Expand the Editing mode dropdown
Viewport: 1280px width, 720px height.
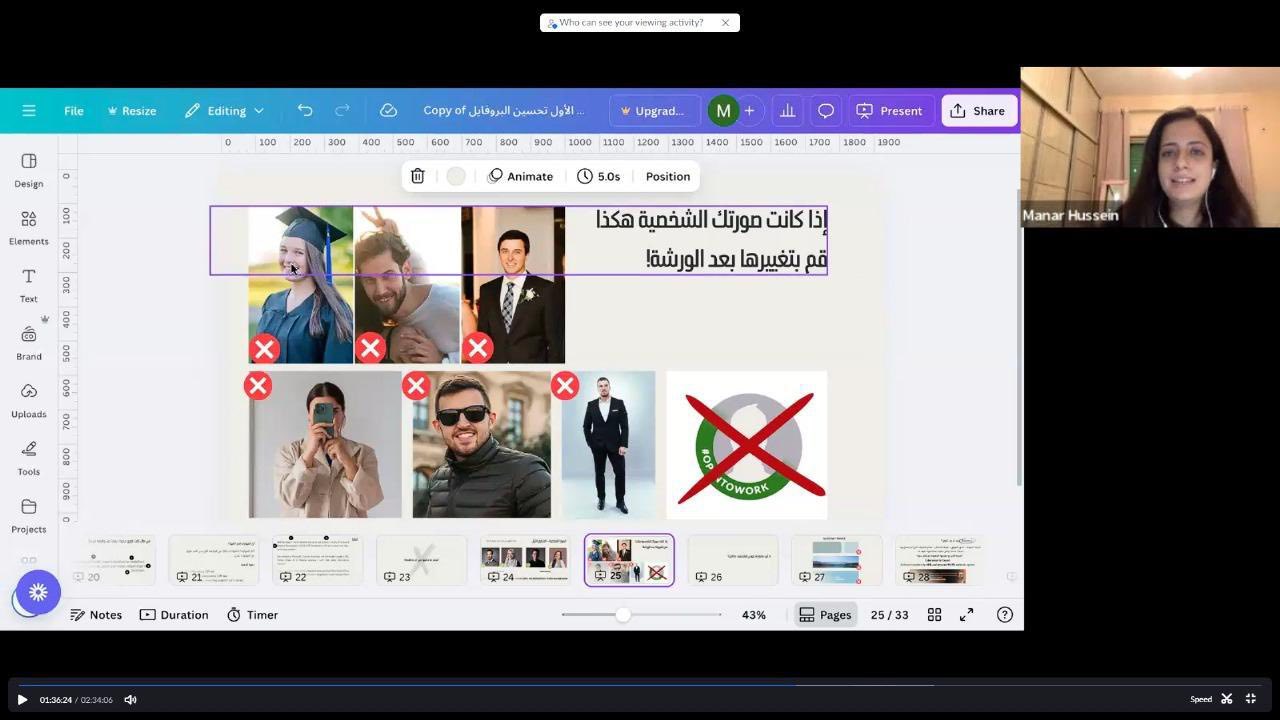[225, 111]
